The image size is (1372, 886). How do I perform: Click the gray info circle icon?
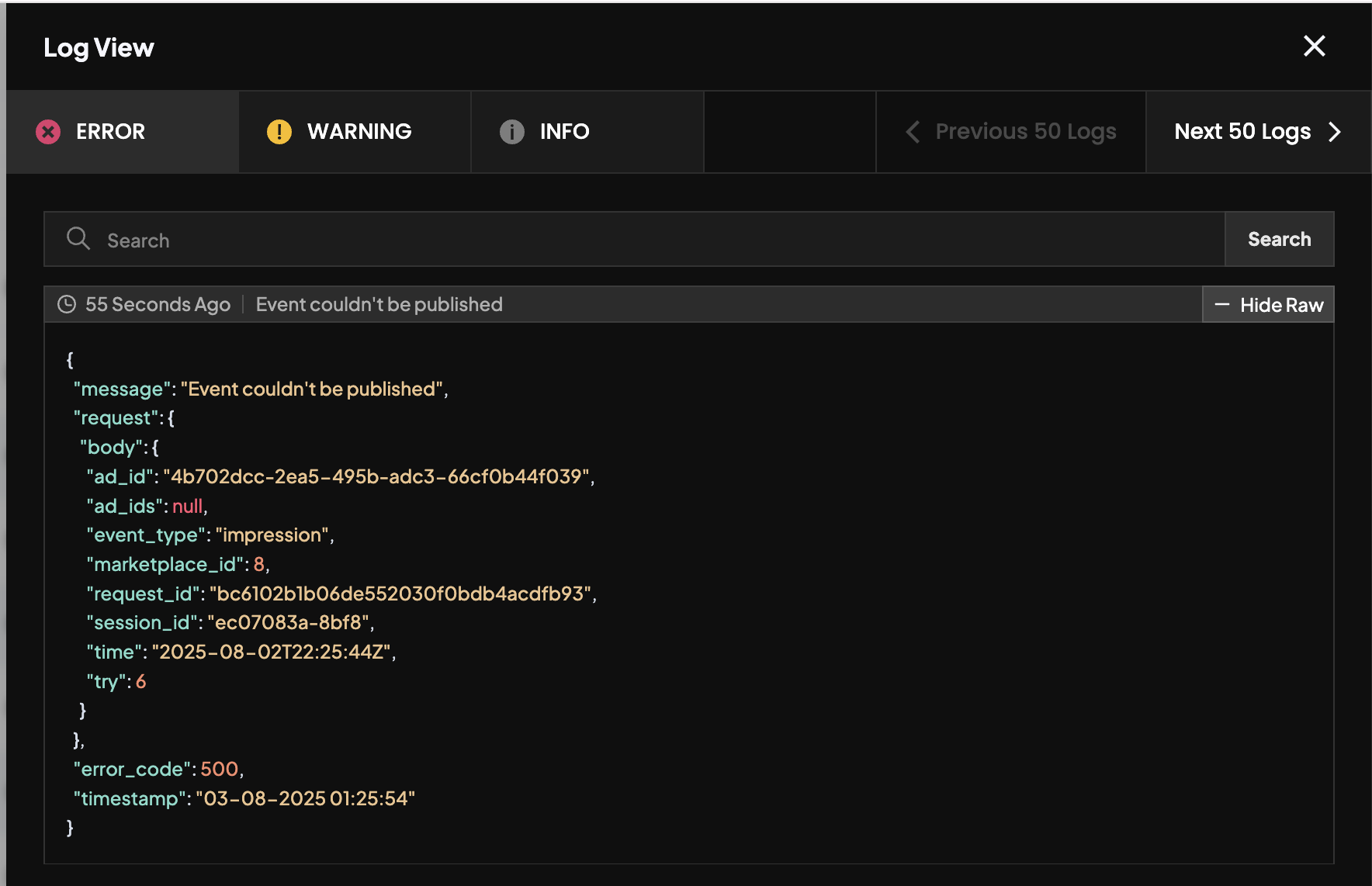(511, 132)
